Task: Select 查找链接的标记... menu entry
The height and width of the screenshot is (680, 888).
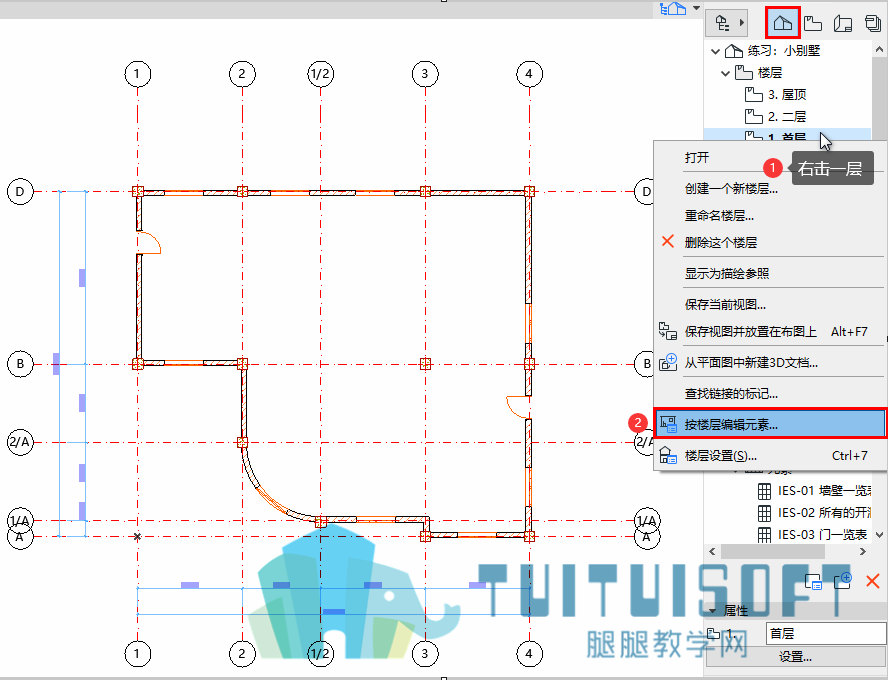Action: (731, 394)
